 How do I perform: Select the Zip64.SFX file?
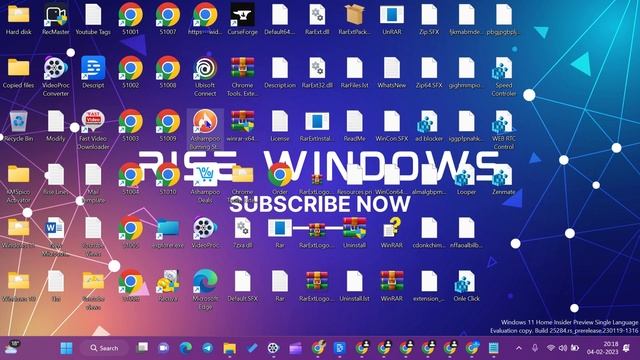tap(429, 72)
